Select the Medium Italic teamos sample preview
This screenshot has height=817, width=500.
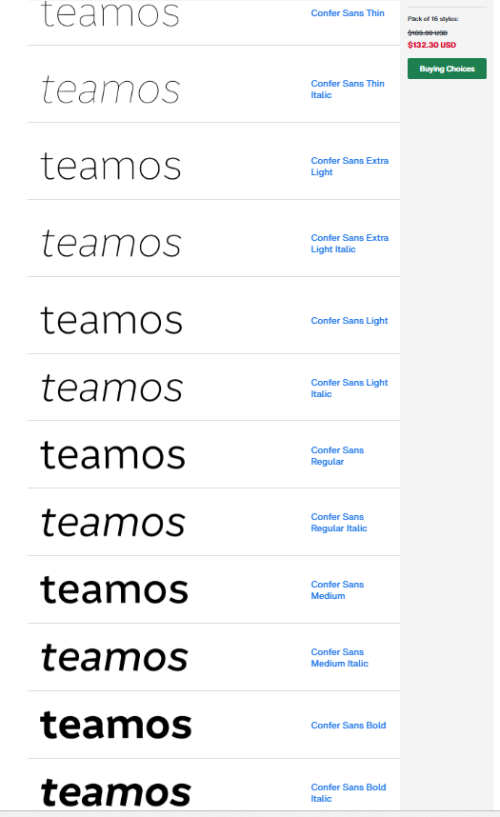(x=114, y=657)
